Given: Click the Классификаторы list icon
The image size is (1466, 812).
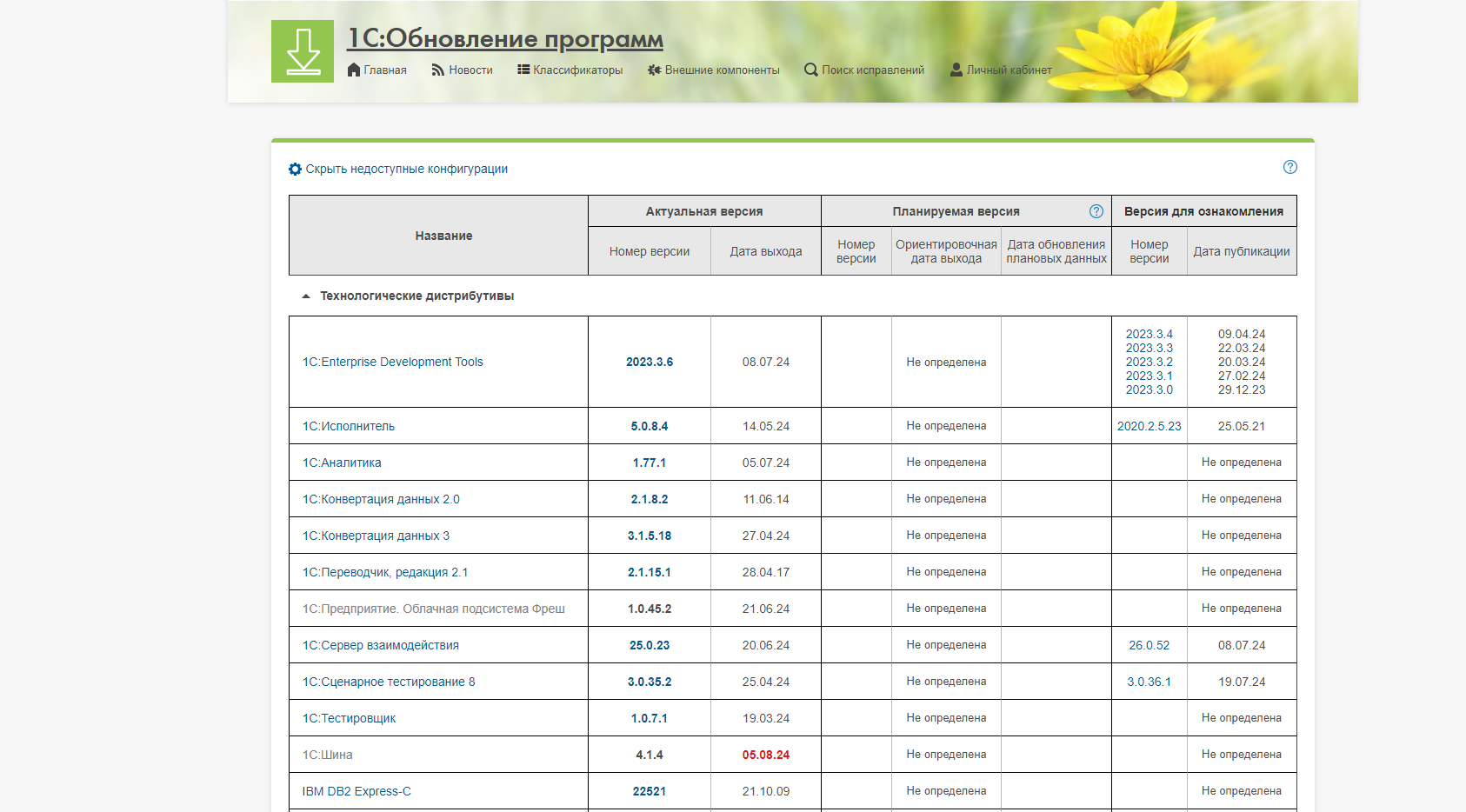Looking at the screenshot, I should coord(523,70).
